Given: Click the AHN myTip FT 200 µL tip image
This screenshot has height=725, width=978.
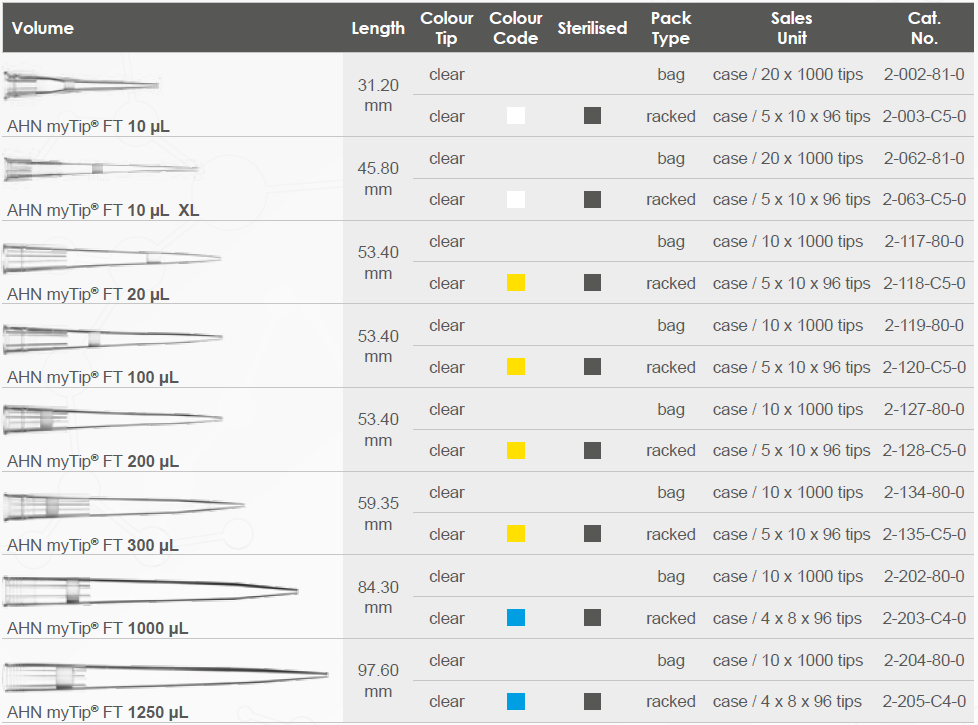Looking at the screenshot, I should [113, 419].
